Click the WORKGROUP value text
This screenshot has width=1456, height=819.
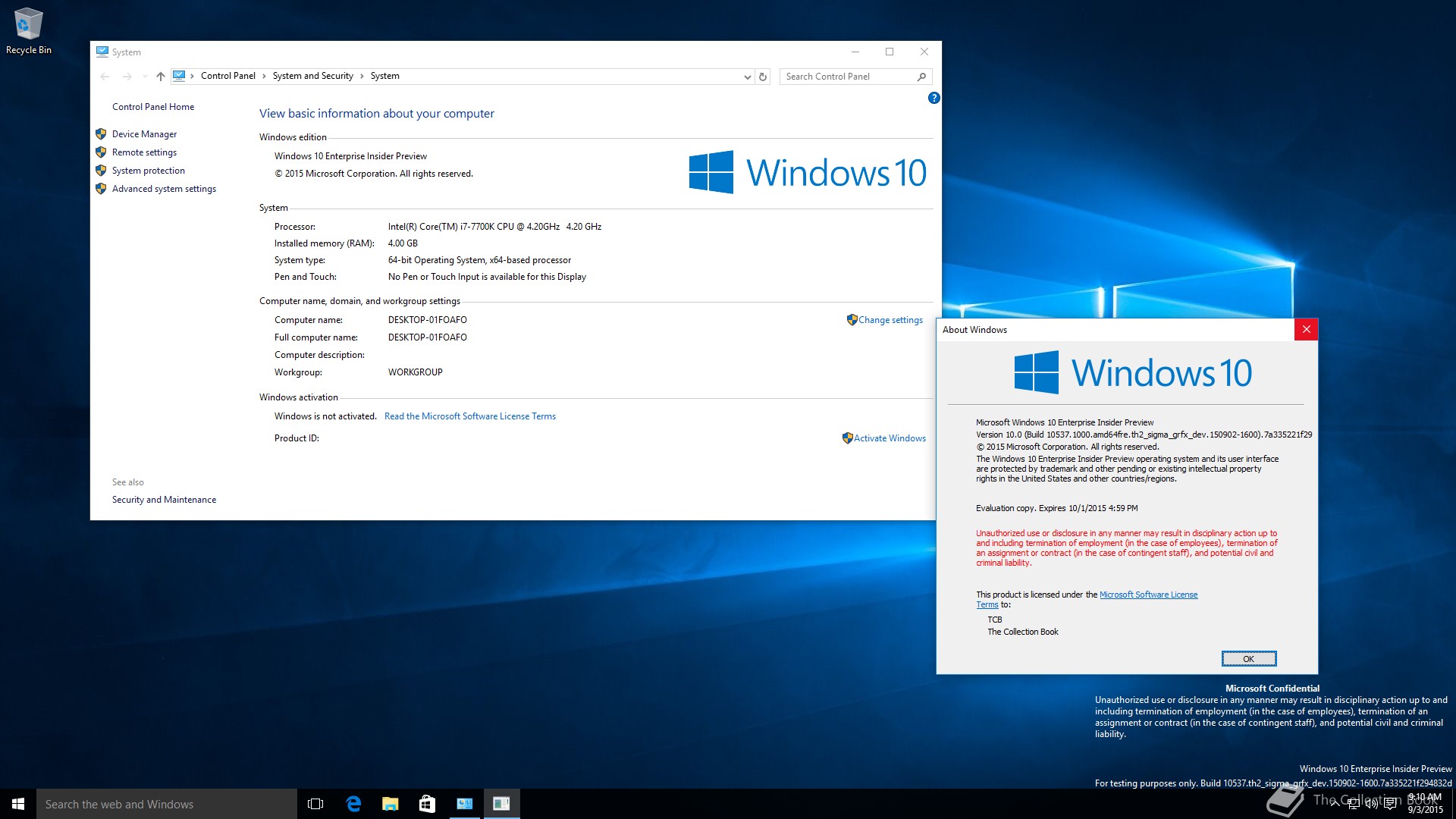[x=416, y=372]
